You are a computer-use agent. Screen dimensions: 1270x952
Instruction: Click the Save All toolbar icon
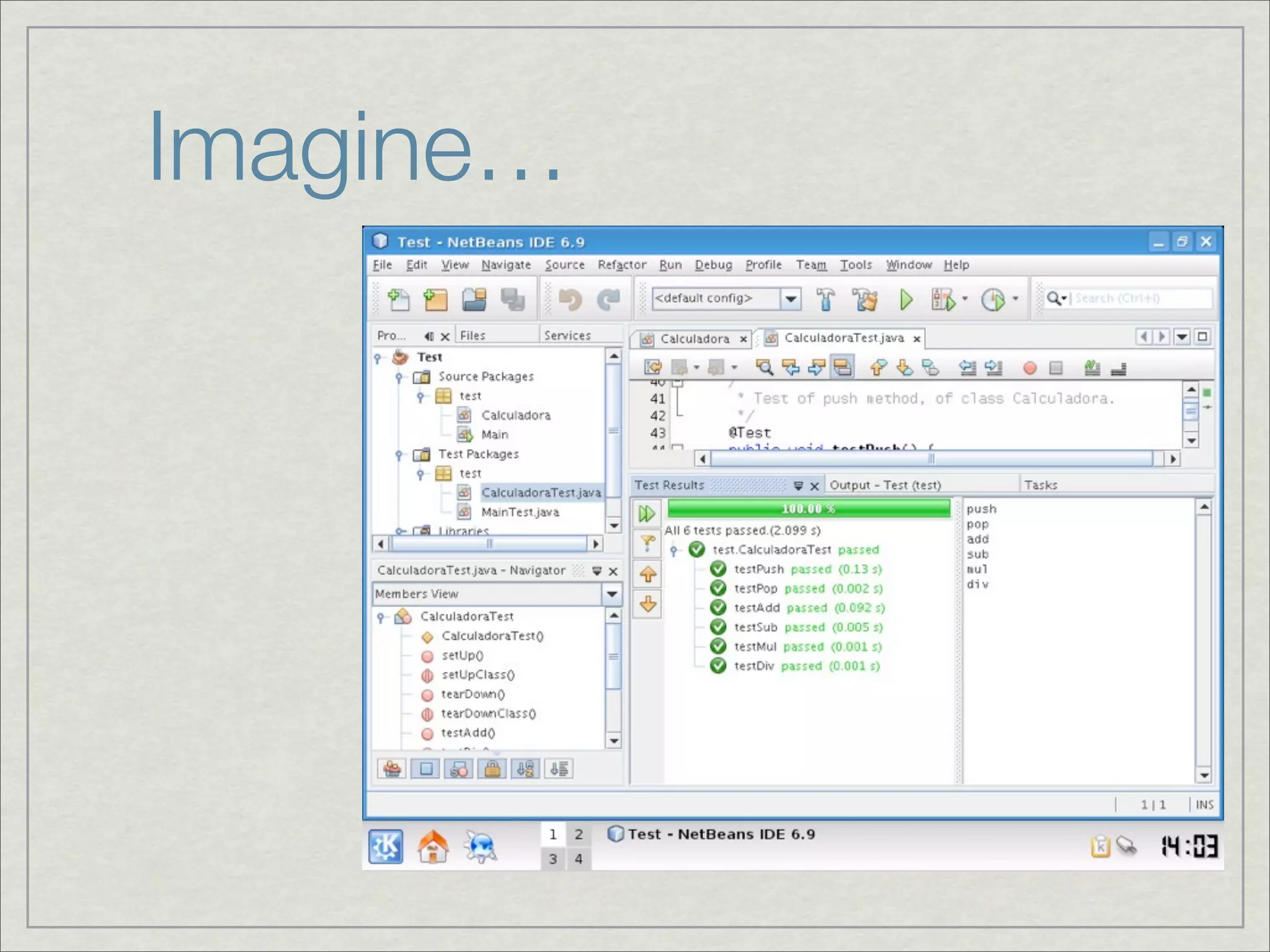(x=512, y=299)
